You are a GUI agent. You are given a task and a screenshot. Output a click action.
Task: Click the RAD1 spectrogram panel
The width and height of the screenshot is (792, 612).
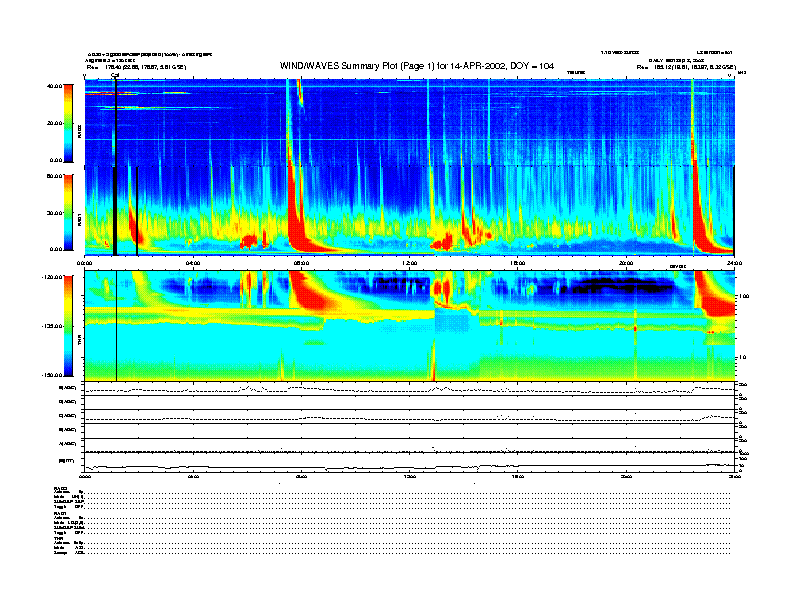pos(410,211)
